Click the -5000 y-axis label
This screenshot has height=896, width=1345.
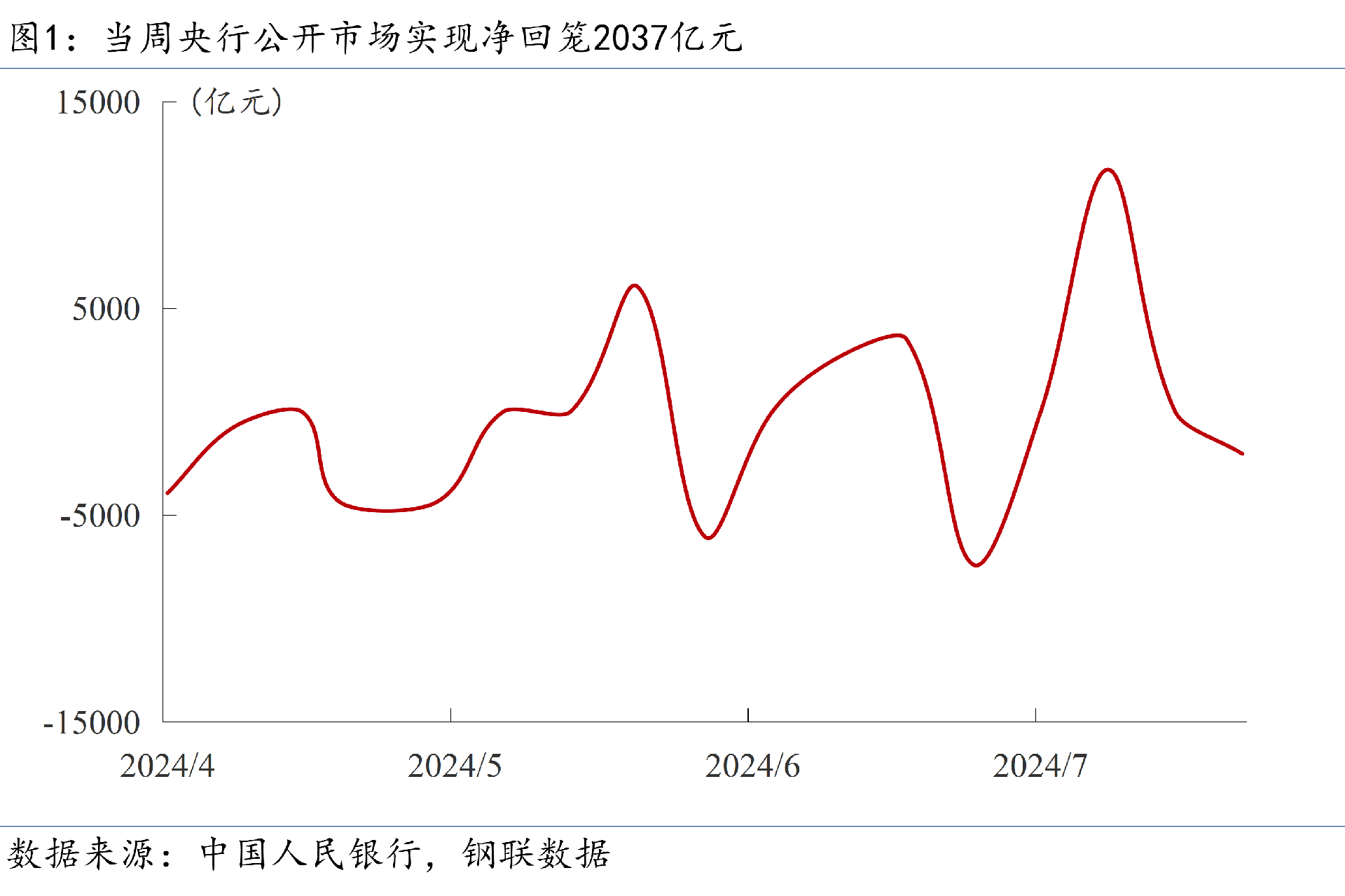tap(99, 516)
